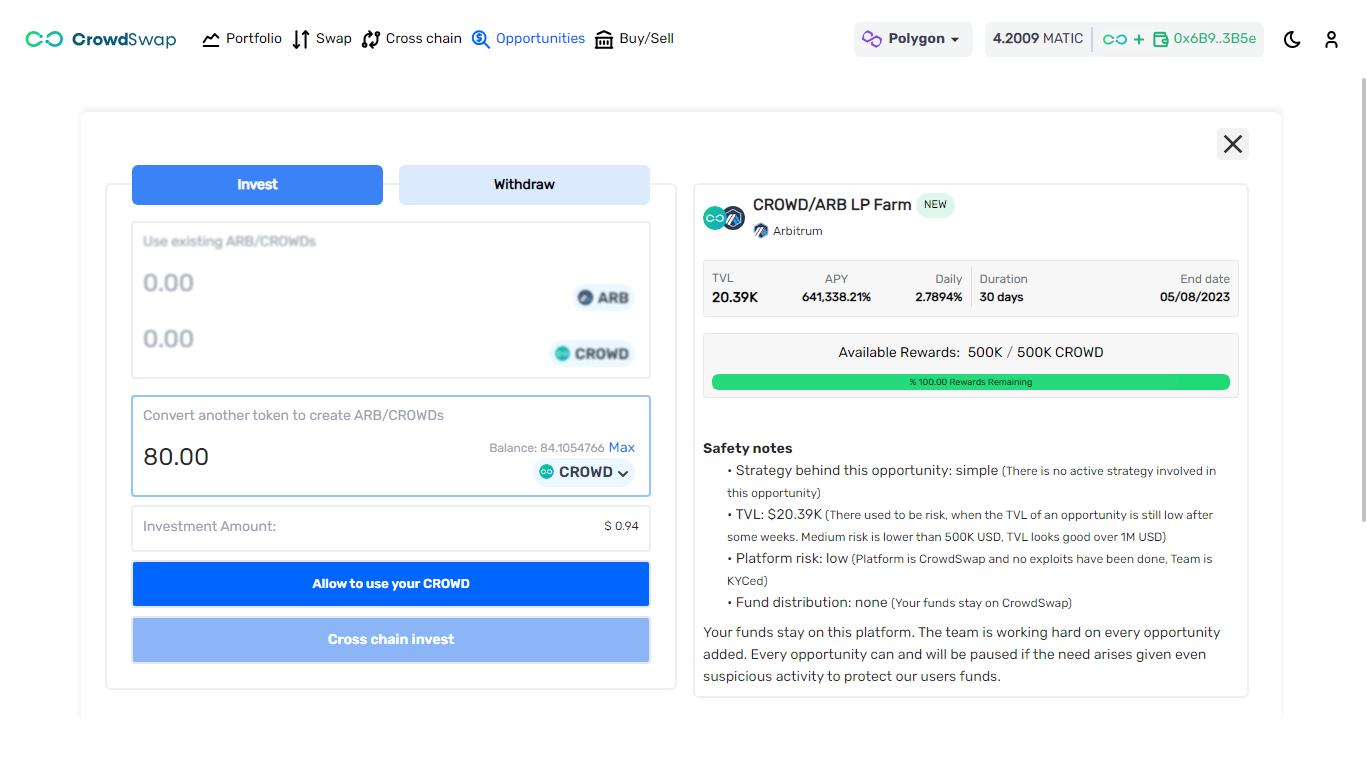This screenshot has width=1366, height=768.
Task: Open the CROWD token selector dropdown
Action: [x=585, y=472]
